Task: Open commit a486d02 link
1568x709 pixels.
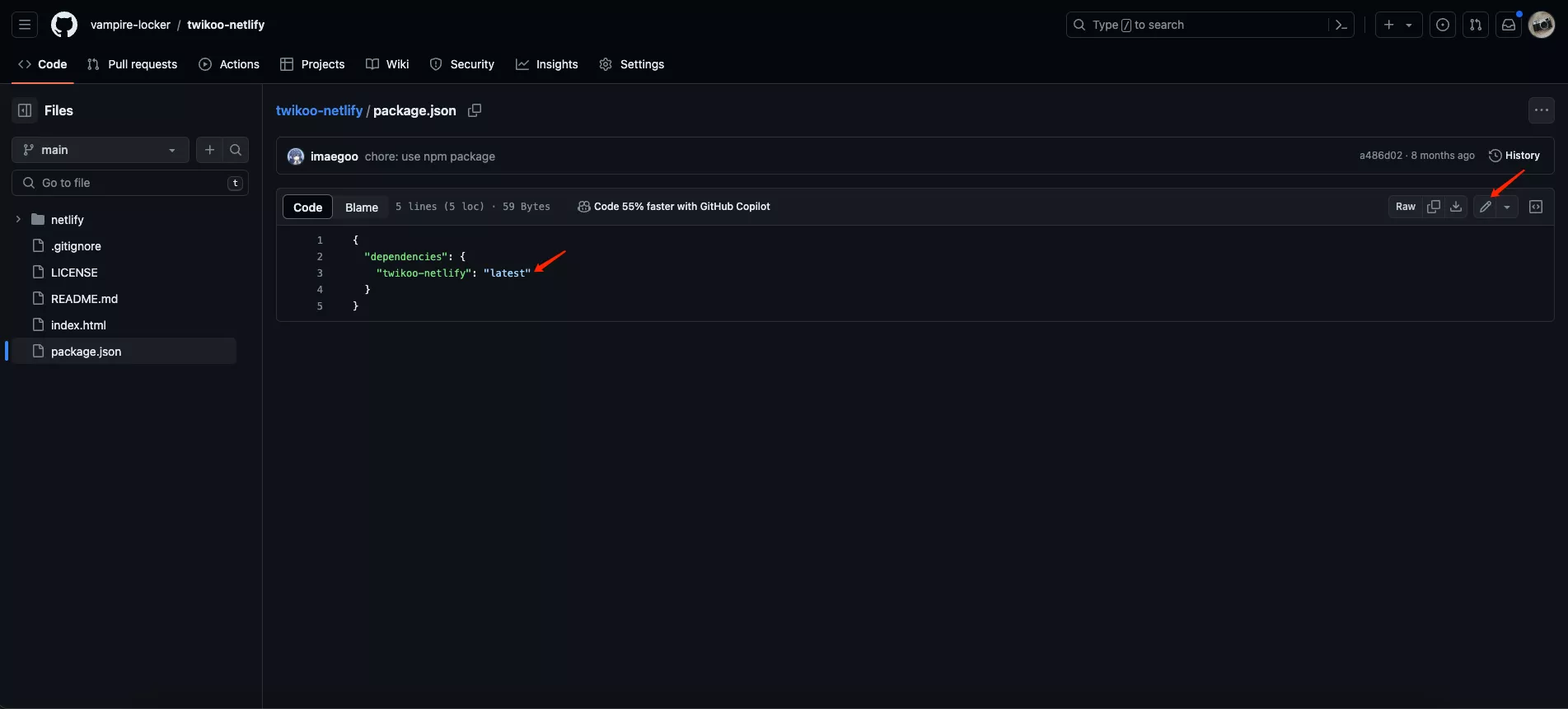Action: point(1381,156)
